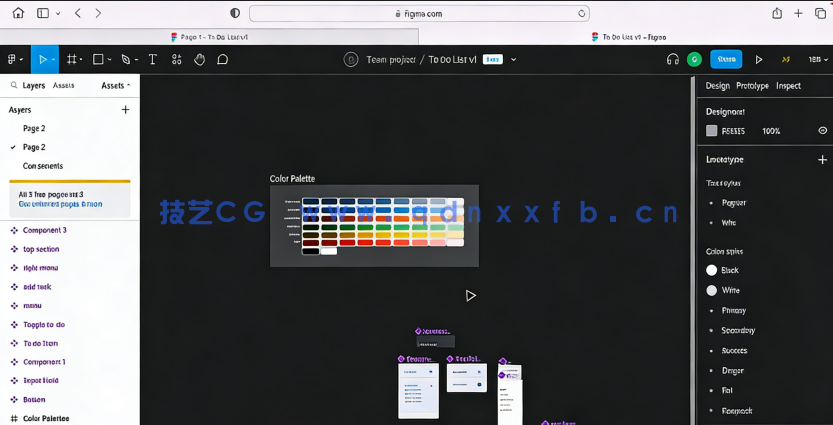Select the Move tool in toolbar

[x=42, y=60]
